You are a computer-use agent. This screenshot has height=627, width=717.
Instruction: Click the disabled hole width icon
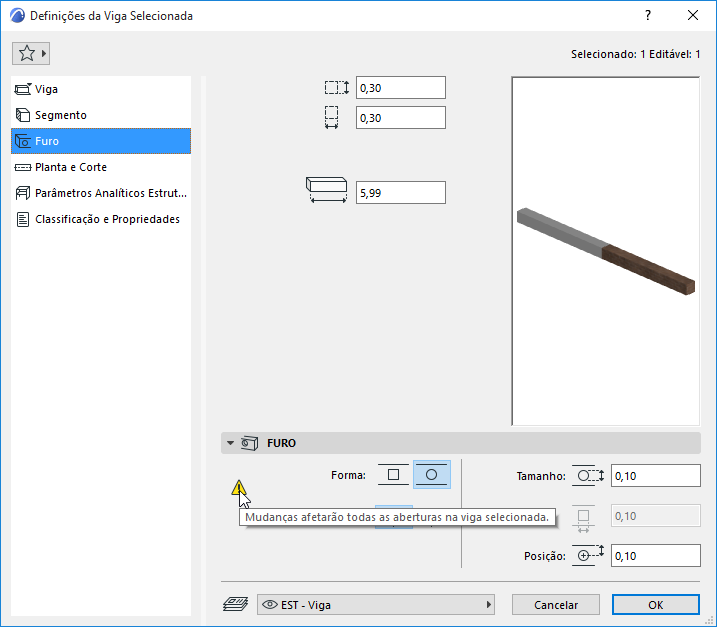(583, 519)
